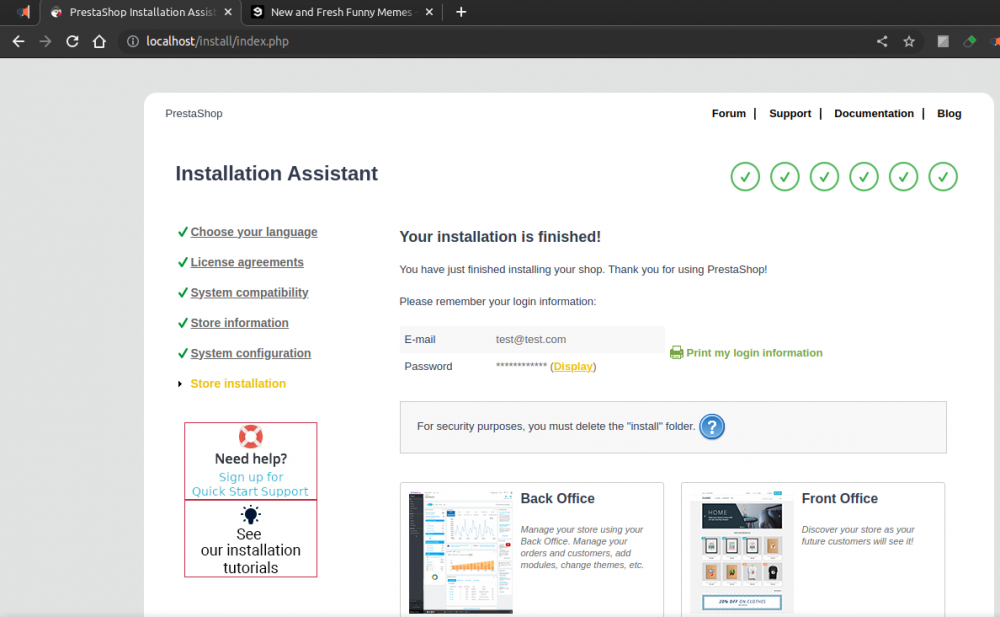1000x617 pixels.
Task: Go back with browser back arrow
Action: [x=18, y=42]
